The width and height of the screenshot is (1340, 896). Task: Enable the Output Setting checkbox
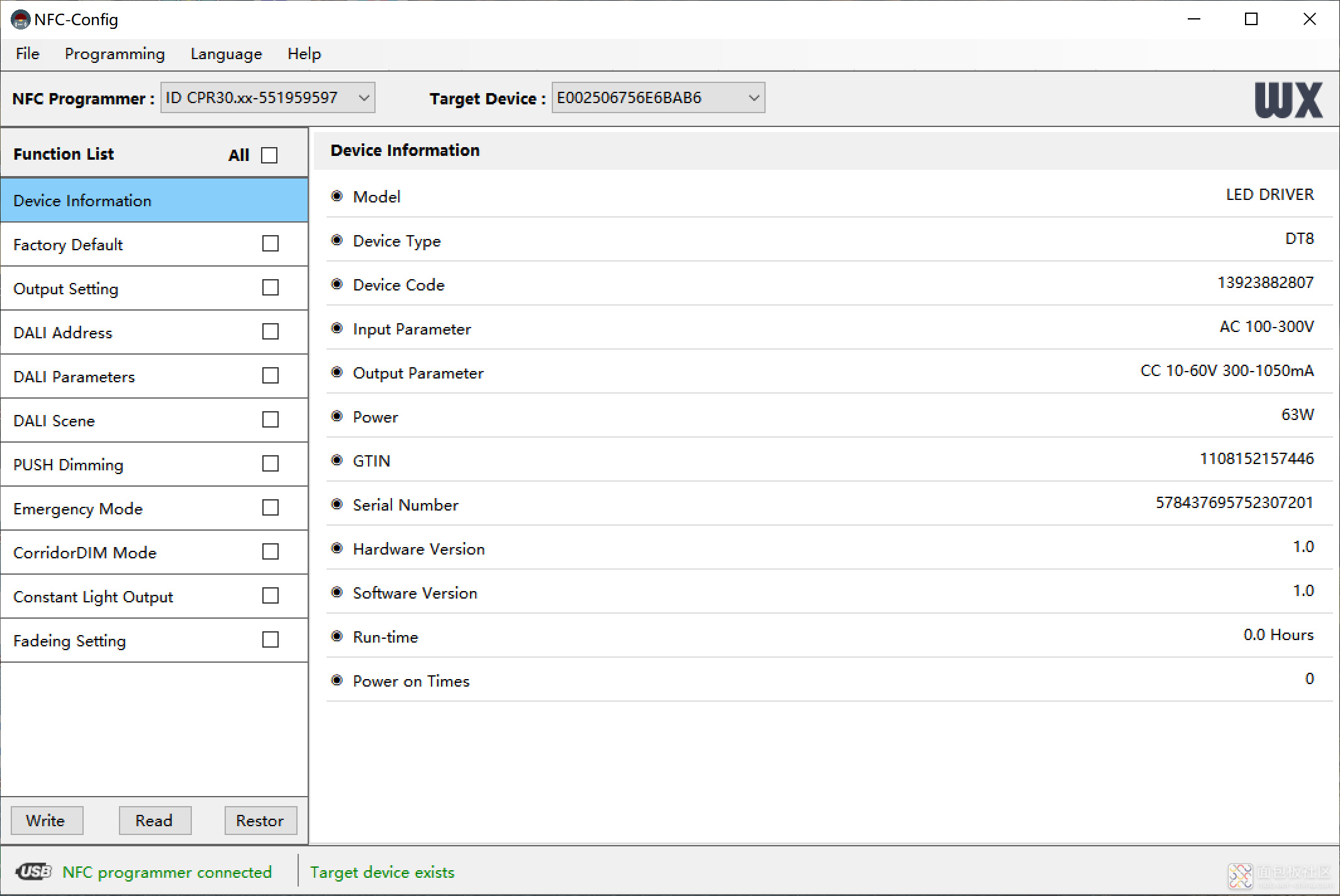pos(271,287)
